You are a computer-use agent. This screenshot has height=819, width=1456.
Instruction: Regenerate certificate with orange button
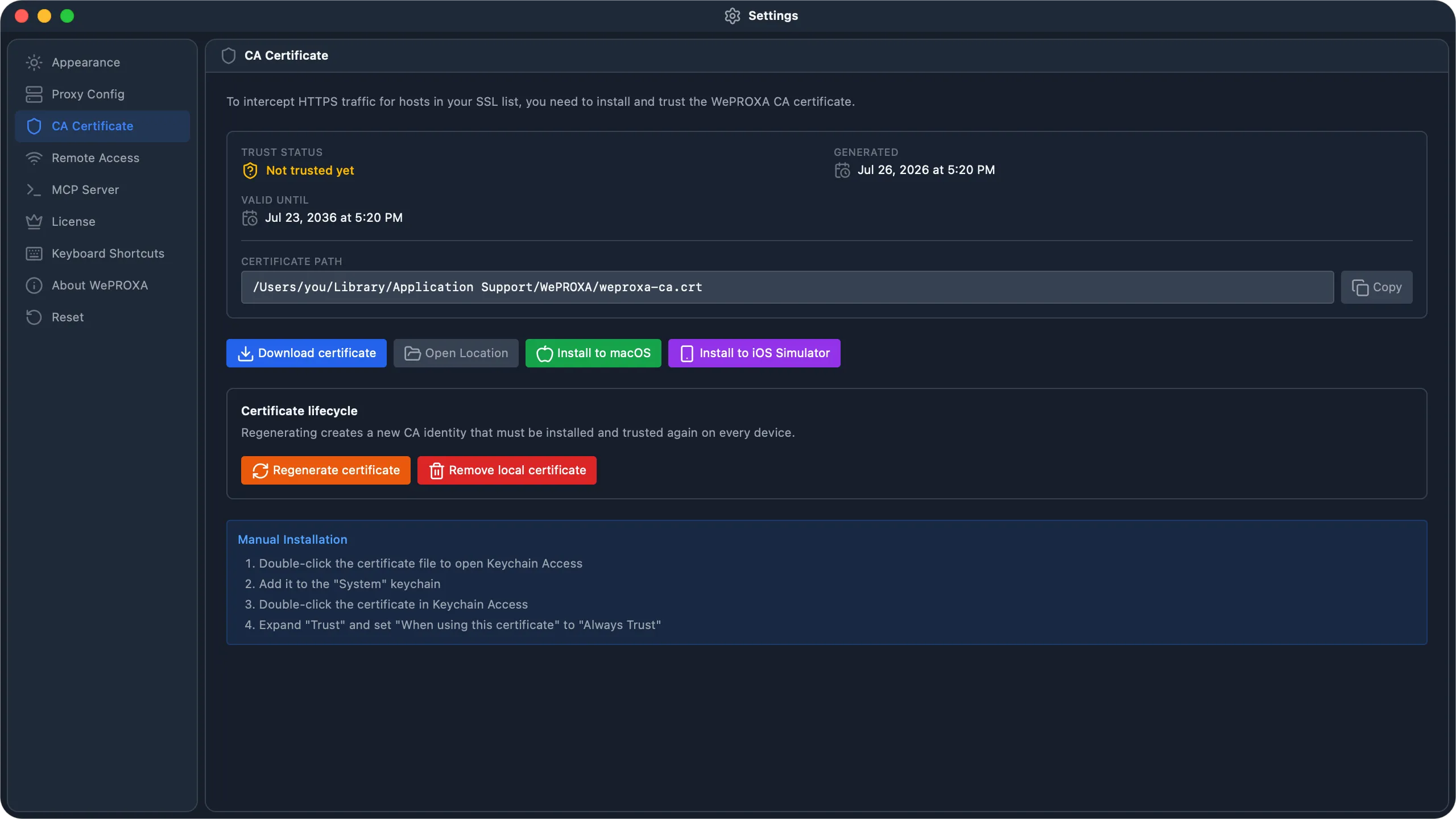click(x=326, y=470)
